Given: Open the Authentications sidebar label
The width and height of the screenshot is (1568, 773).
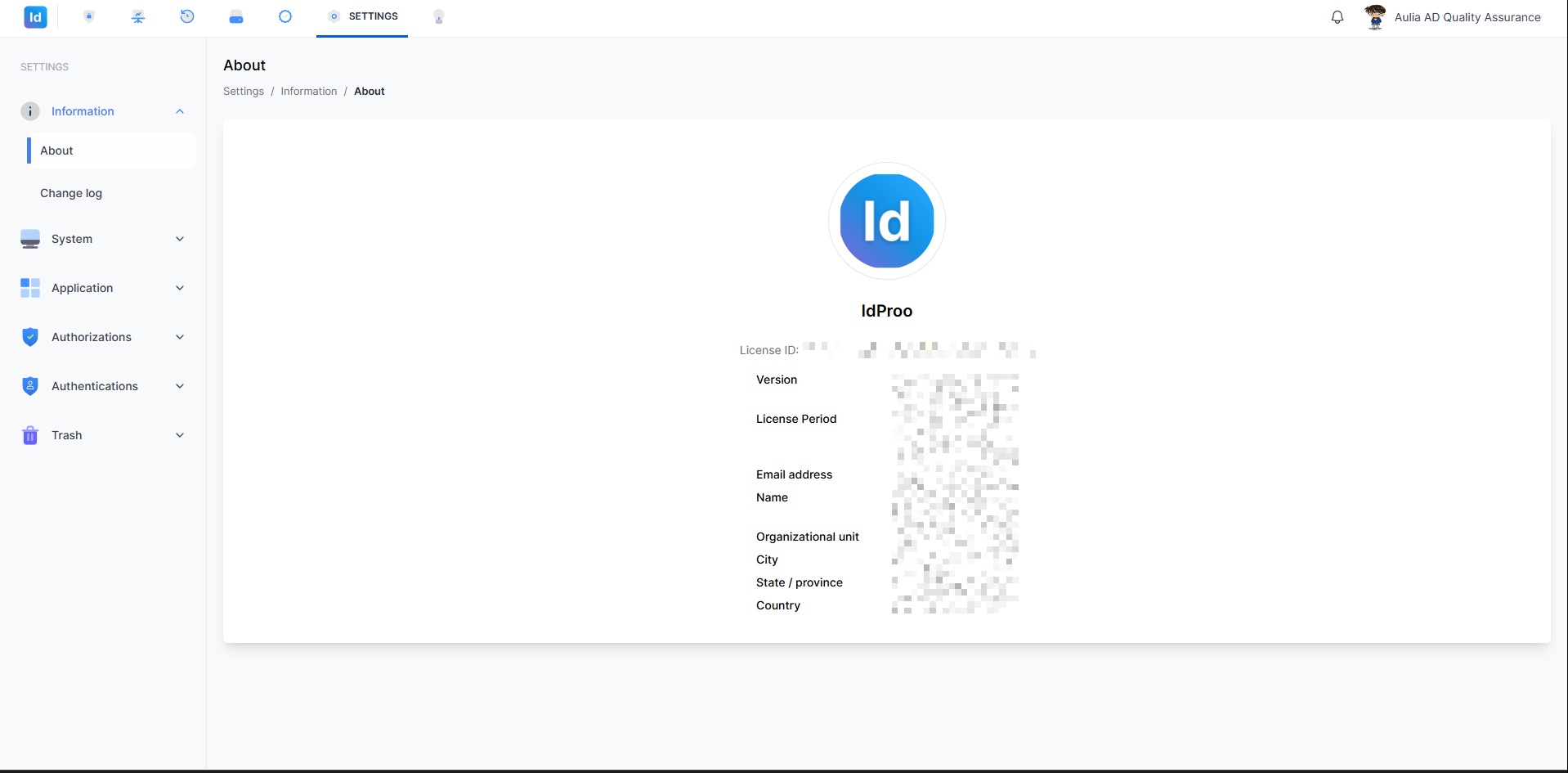Looking at the screenshot, I should (95, 386).
